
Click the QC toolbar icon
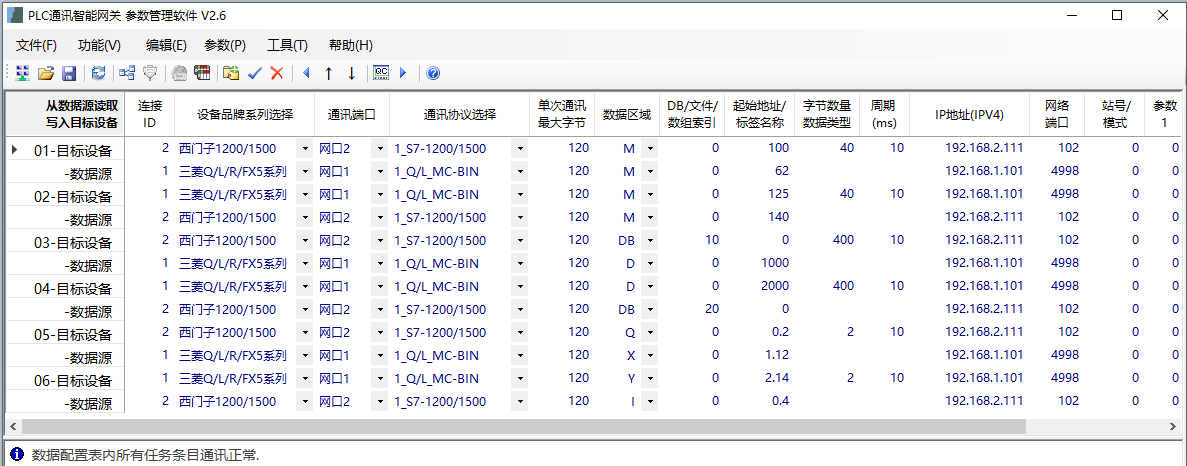click(x=381, y=73)
